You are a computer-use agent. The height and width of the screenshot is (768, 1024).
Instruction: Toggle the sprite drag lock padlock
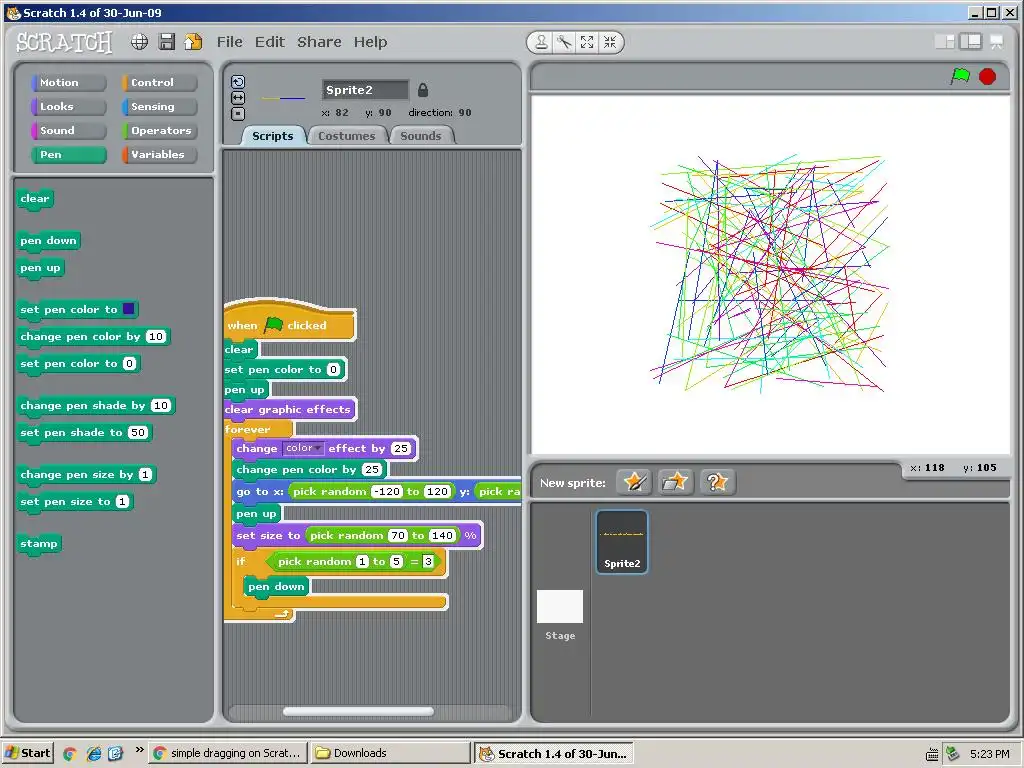(423, 90)
